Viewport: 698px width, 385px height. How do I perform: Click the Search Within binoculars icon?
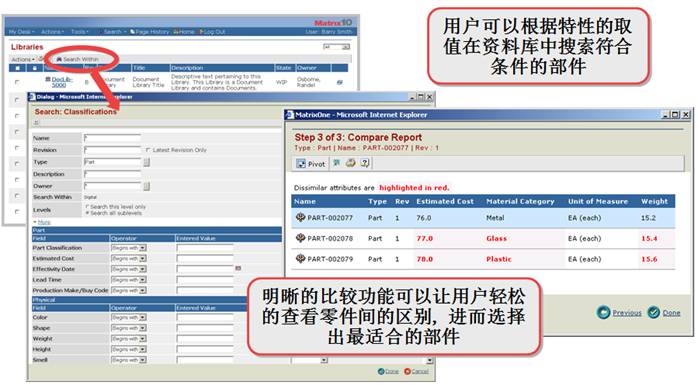click(x=59, y=59)
